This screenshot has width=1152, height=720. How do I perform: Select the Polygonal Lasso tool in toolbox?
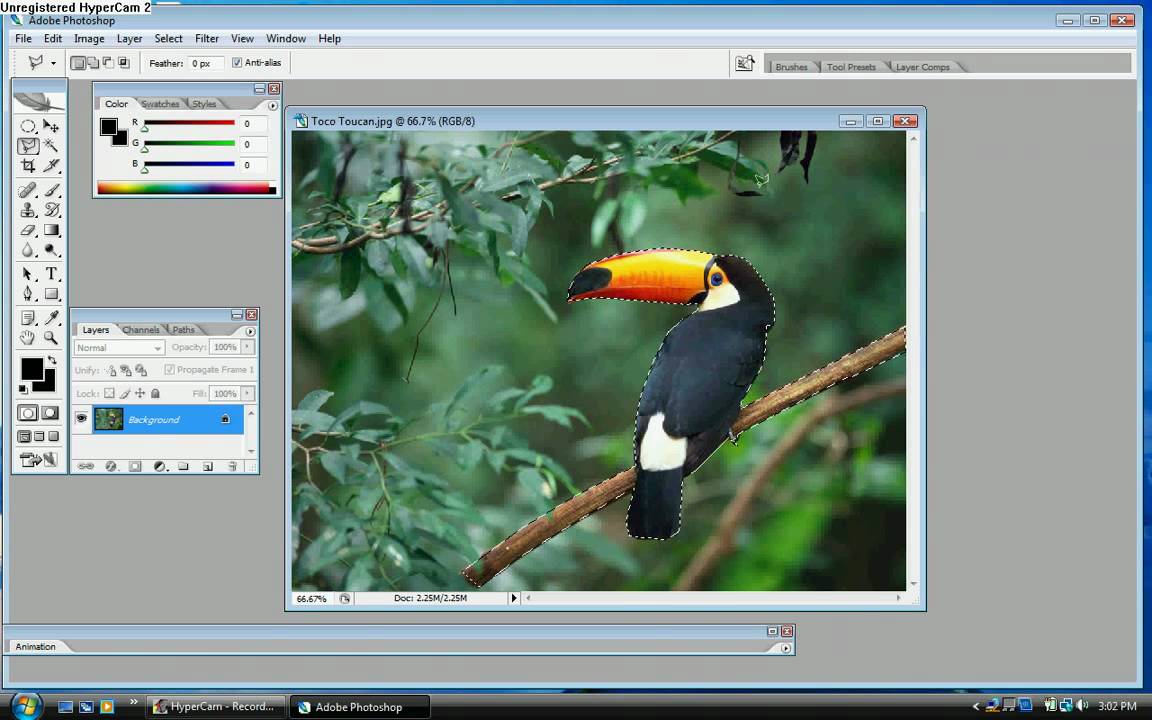click(x=27, y=145)
